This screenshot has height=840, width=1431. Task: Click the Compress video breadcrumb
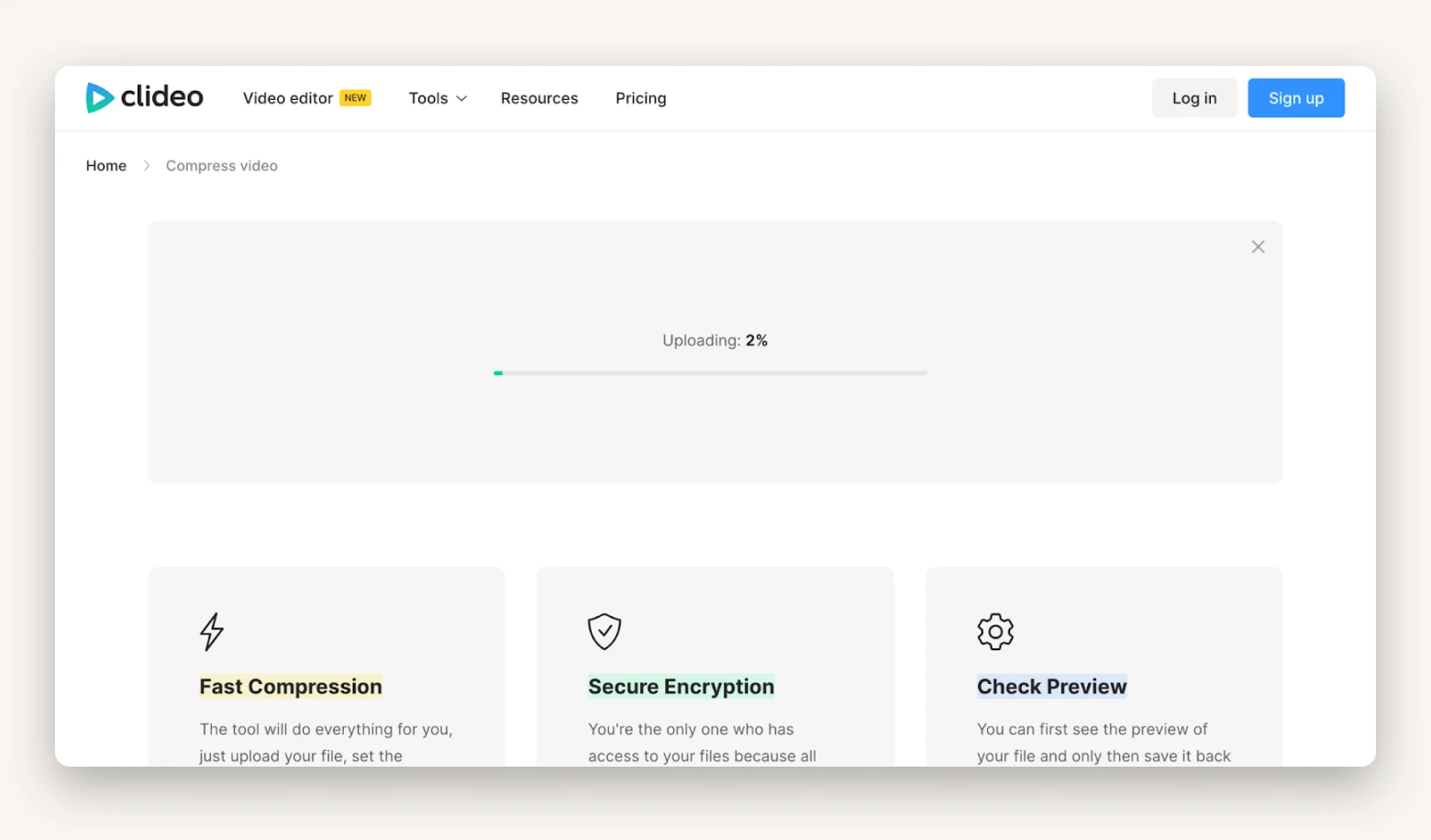pyautogui.click(x=221, y=166)
